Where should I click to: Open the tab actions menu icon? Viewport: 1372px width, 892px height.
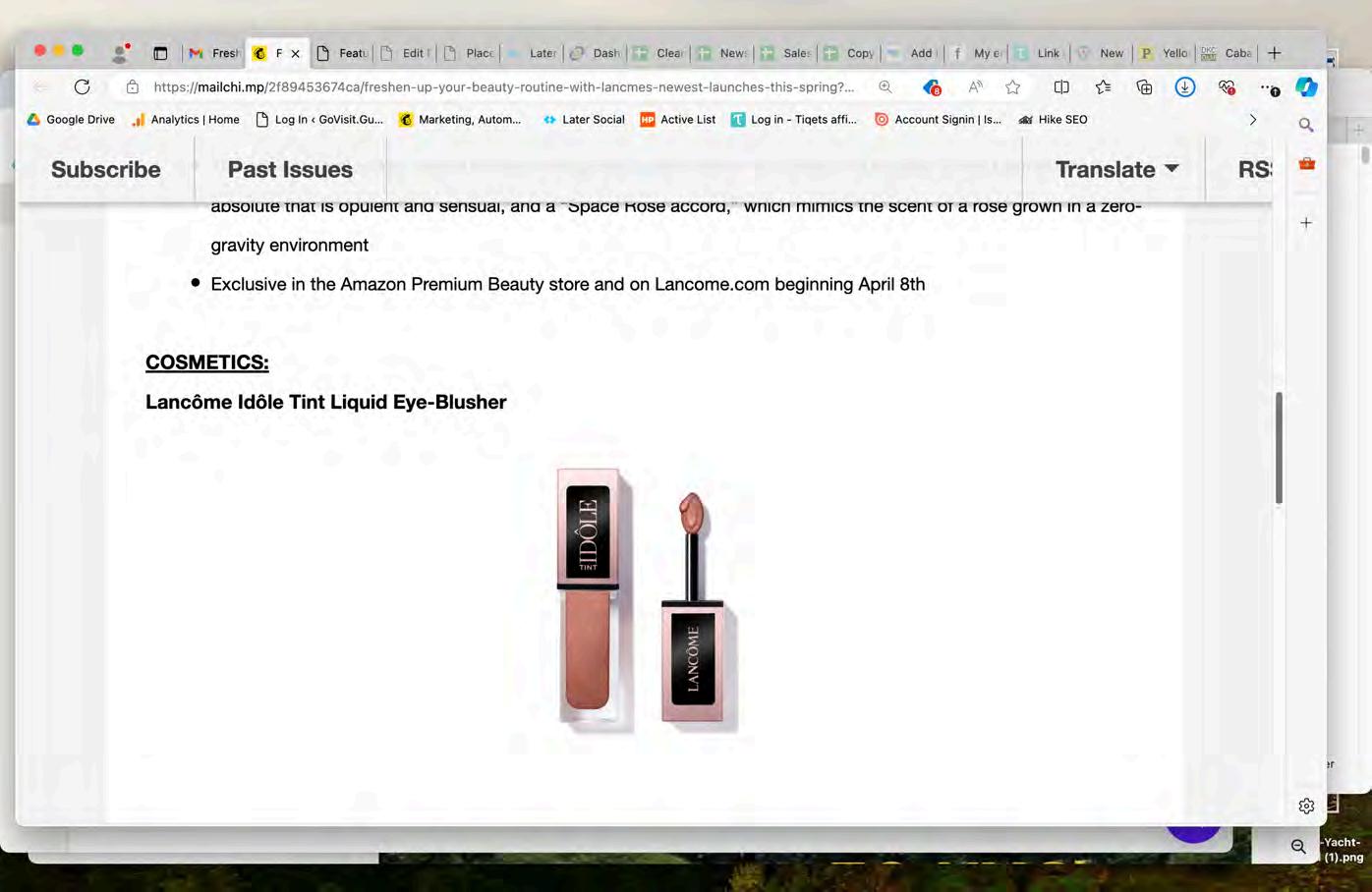(x=160, y=53)
